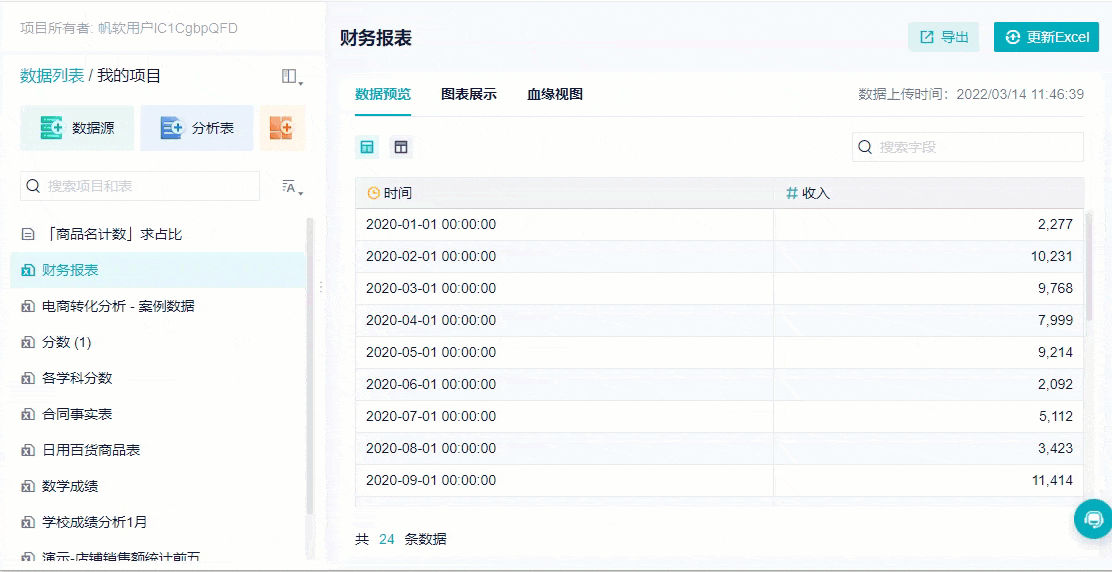Click the 导出 export button
The height and width of the screenshot is (572, 1112).
[x=944, y=37]
